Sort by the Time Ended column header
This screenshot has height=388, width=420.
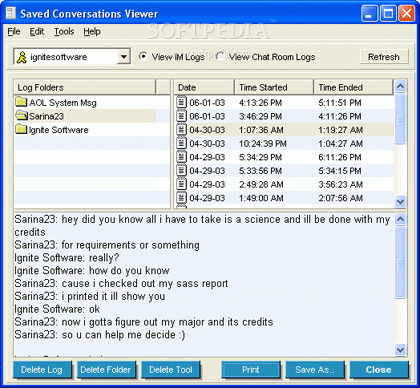point(353,87)
